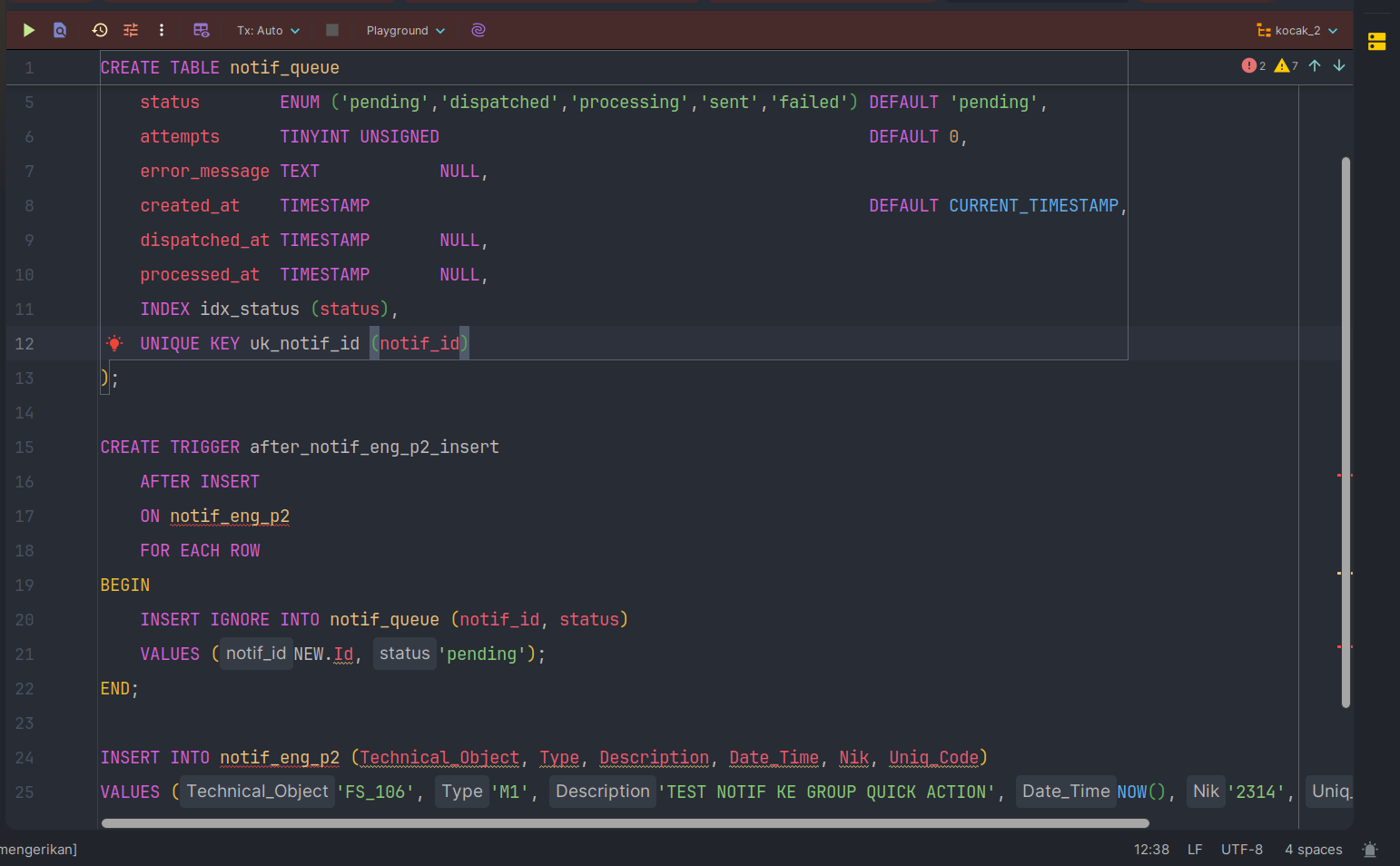Click line number 15 in the gutter
The height and width of the screenshot is (866, 1400).
click(x=25, y=448)
